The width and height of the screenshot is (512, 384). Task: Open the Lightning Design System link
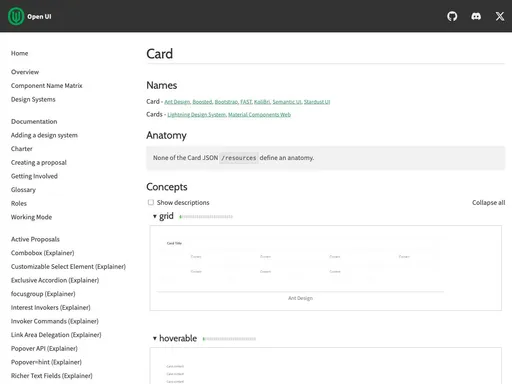tap(197, 115)
